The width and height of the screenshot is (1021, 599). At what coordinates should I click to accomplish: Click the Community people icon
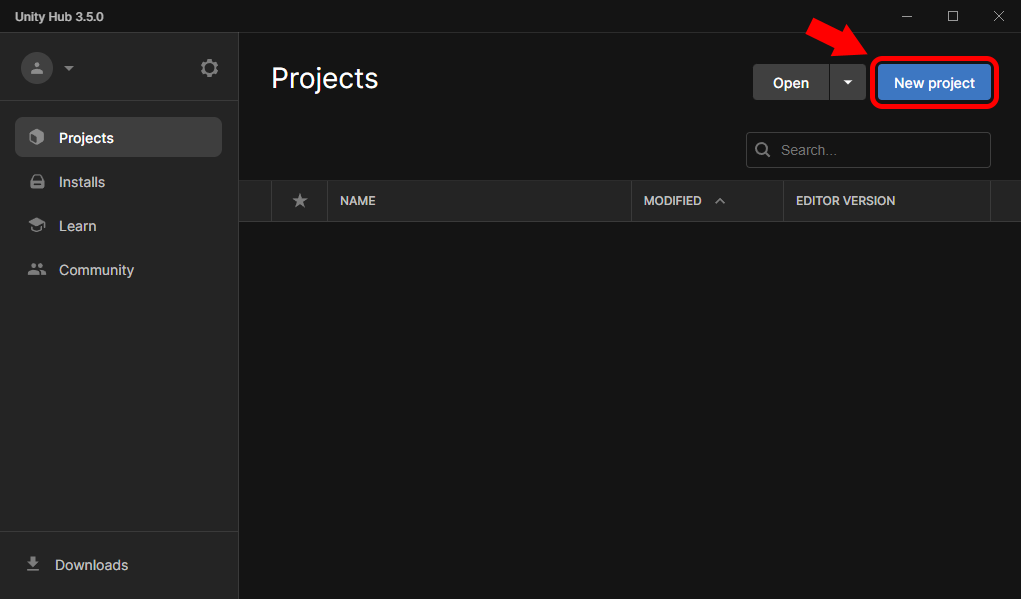[x=37, y=269]
